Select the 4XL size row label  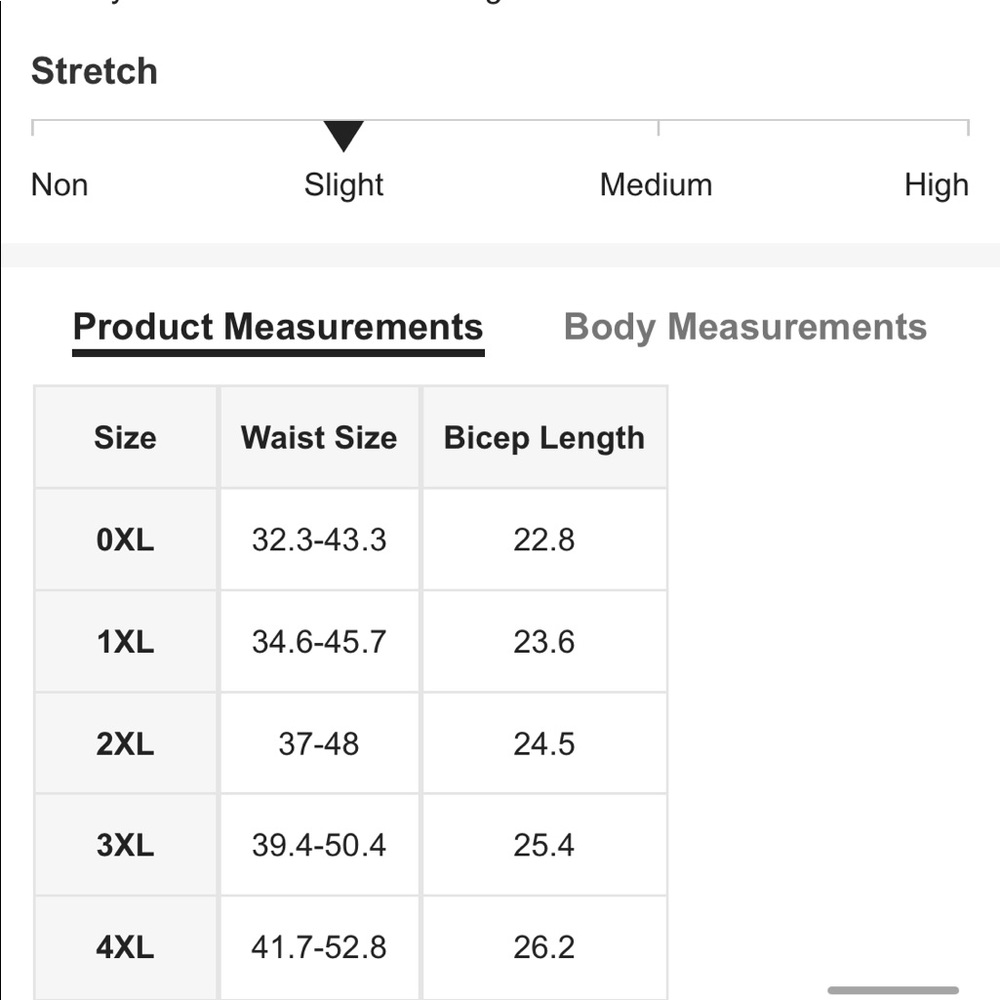[x=125, y=947]
